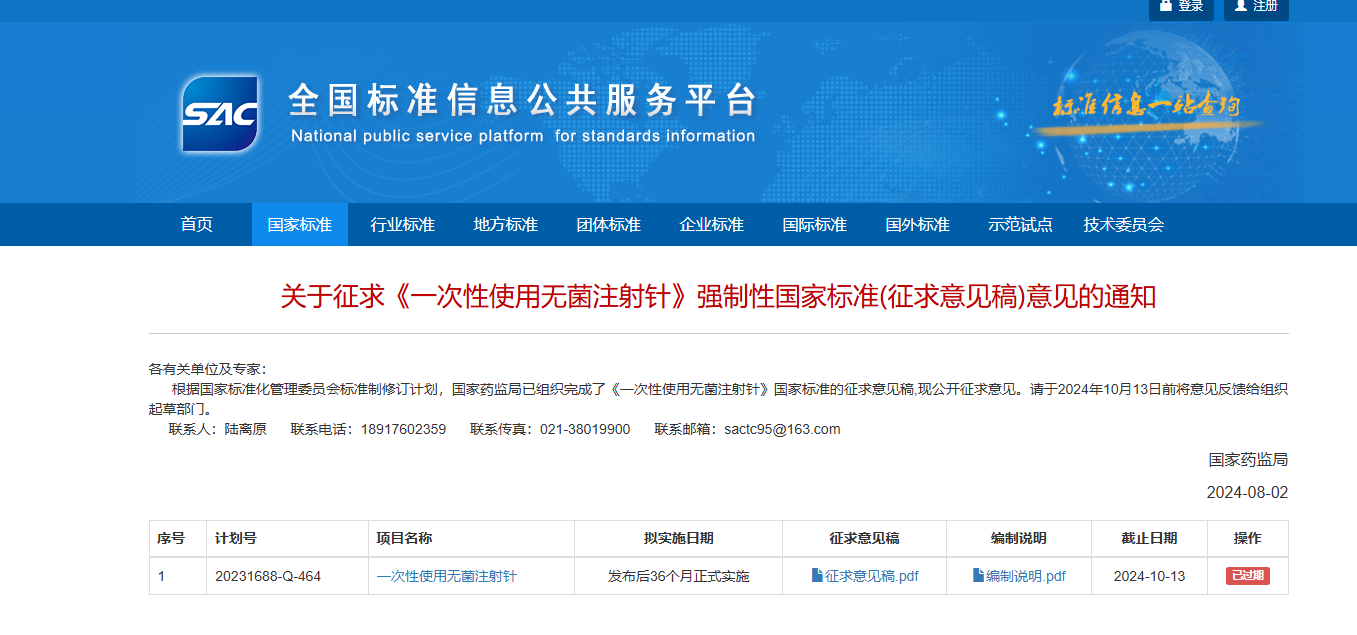
Task: Click the PDF file icon for 征求意见稿
Action: (816, 575)
